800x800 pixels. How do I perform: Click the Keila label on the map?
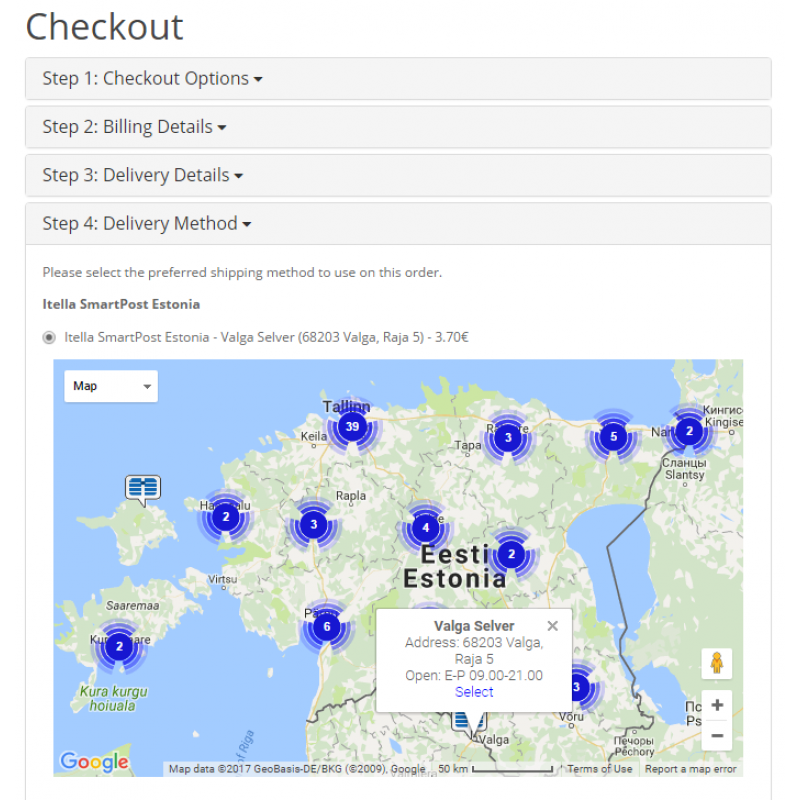click(x=313, y=436)
